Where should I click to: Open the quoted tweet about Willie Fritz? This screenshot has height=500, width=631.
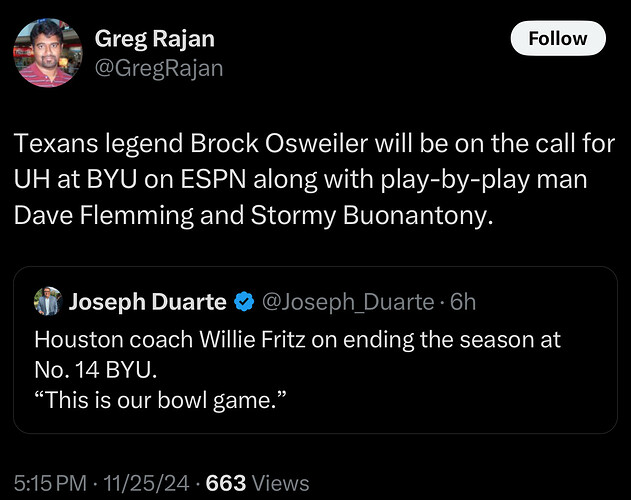tap(316, 350)
